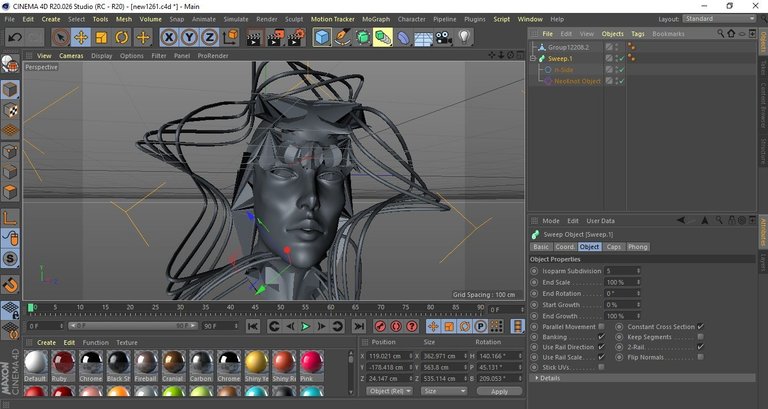Image resolution: width=768 pixels, height=409 pixels.
Task: Open the Floor environment objects icon
Action: pyautogui.click(x=423, y=37)
